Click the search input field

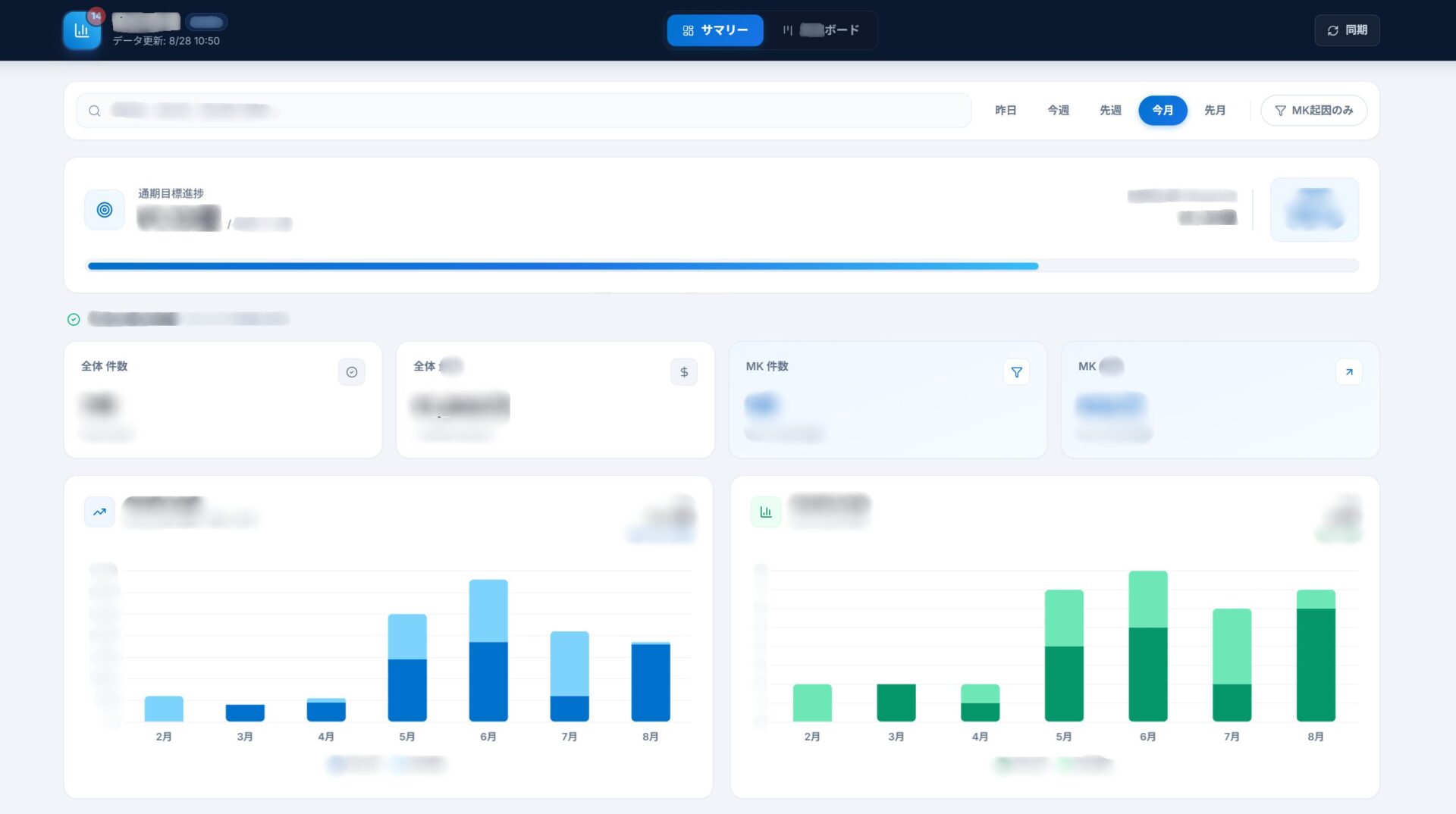tap(523, 111)
